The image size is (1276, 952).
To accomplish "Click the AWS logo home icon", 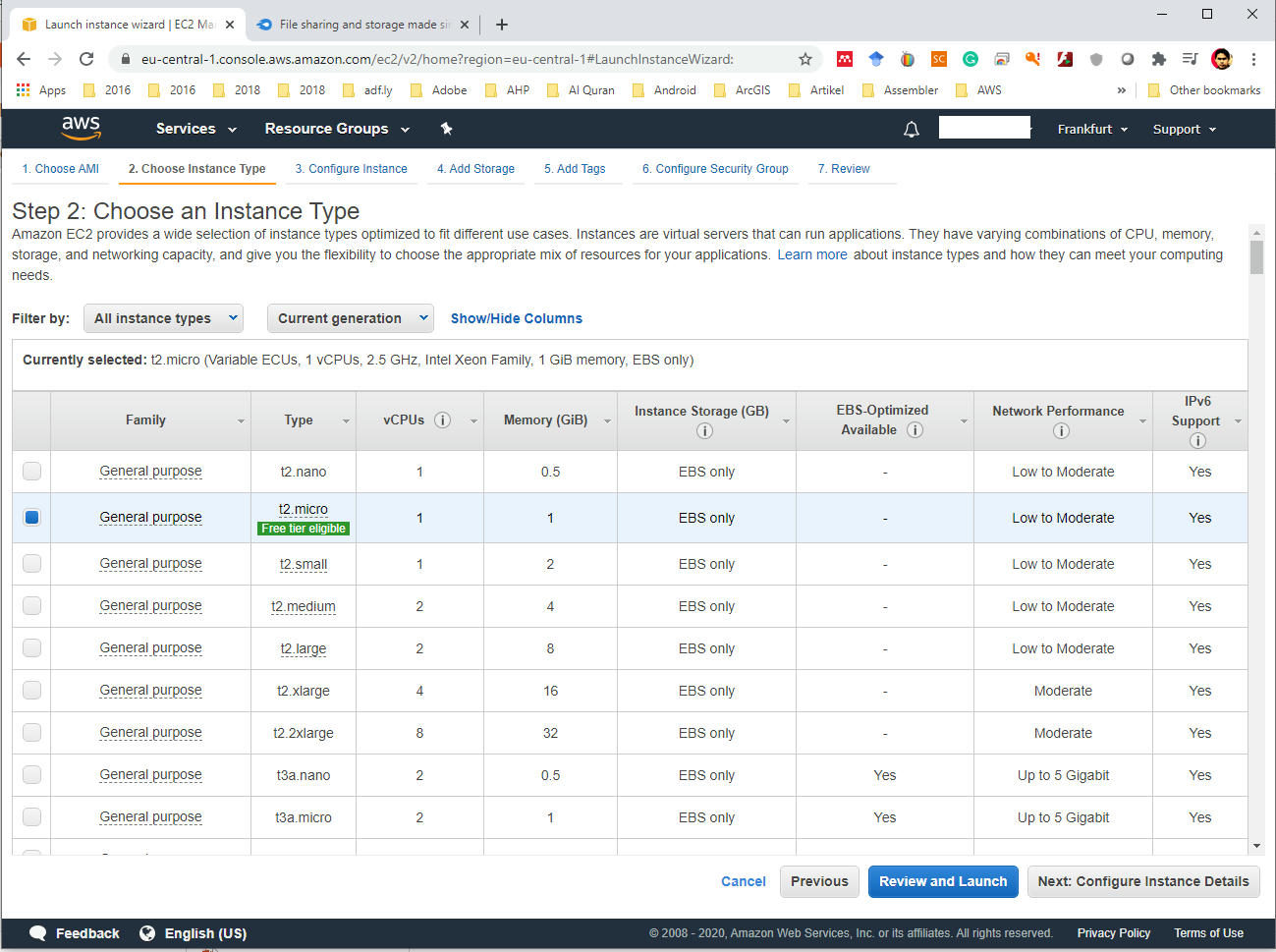I will point(81,128).
